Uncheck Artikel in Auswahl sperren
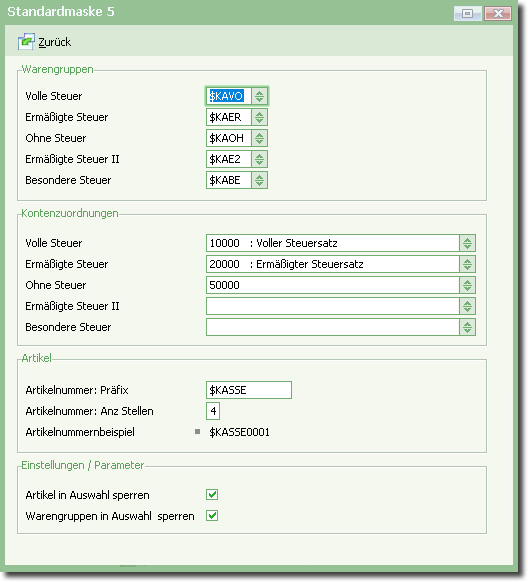This screenshot has width=528, height=582. coord(212,495)
